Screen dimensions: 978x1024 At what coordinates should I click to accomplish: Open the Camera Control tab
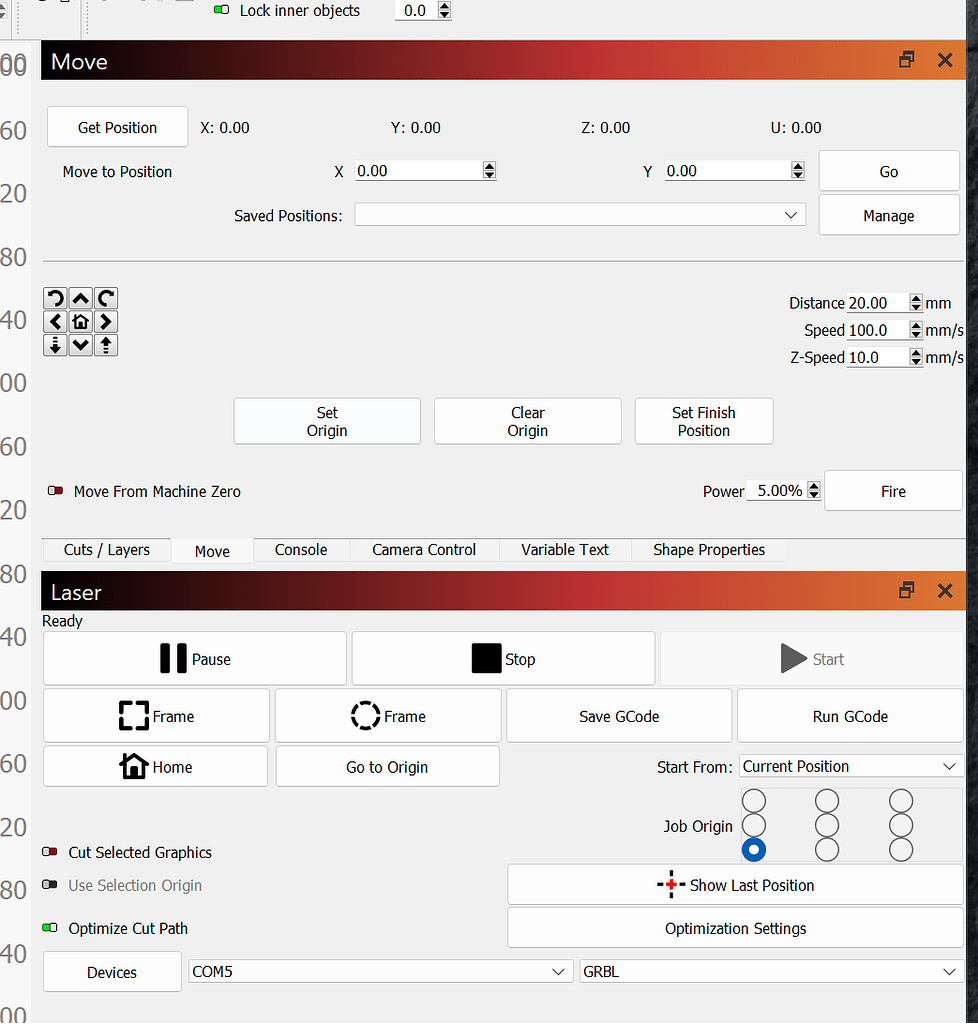coord(424,549)
